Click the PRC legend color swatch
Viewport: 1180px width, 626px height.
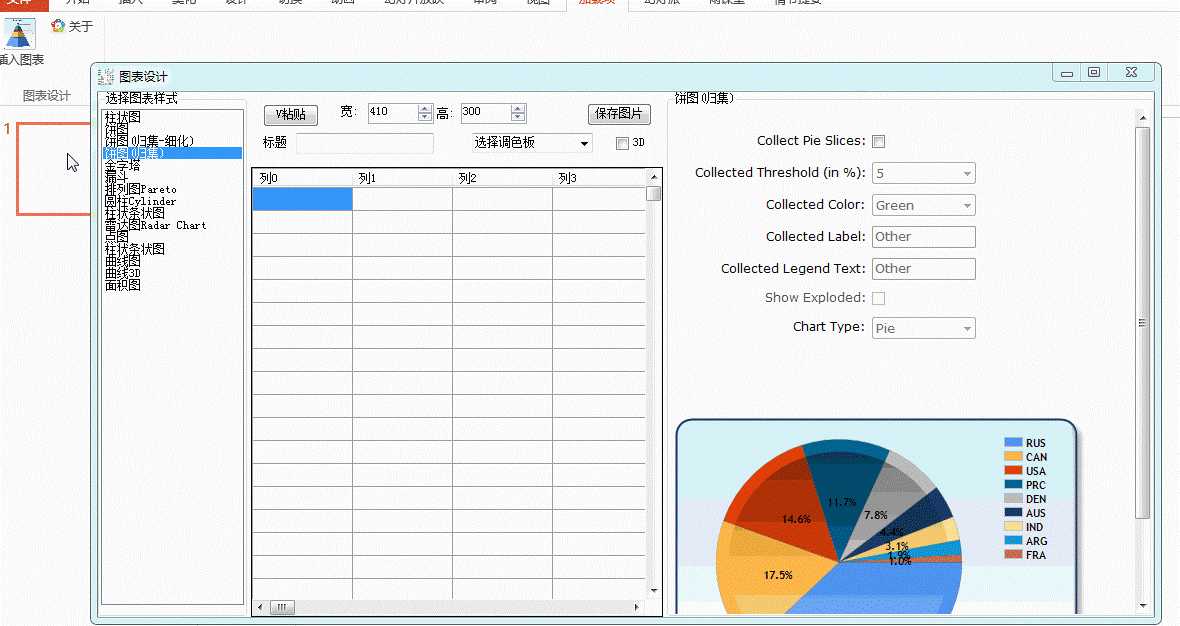click(1013, 485)
